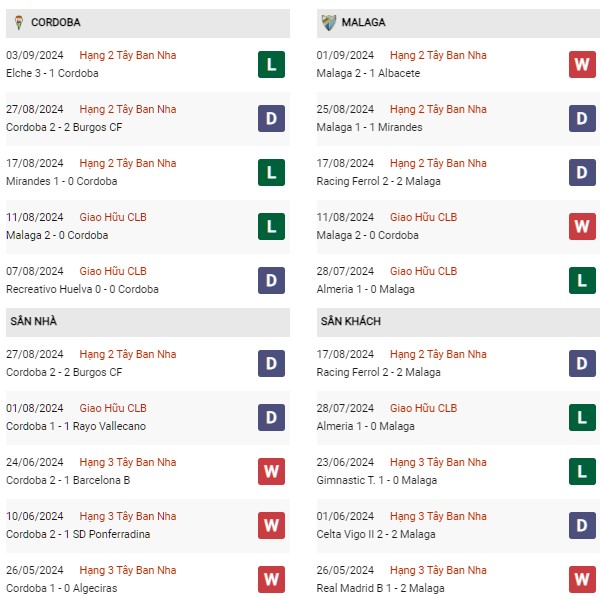Open Giao Hữu CLB link dated 07/08/2024
The image size is (602, 598).
point(113,271)
